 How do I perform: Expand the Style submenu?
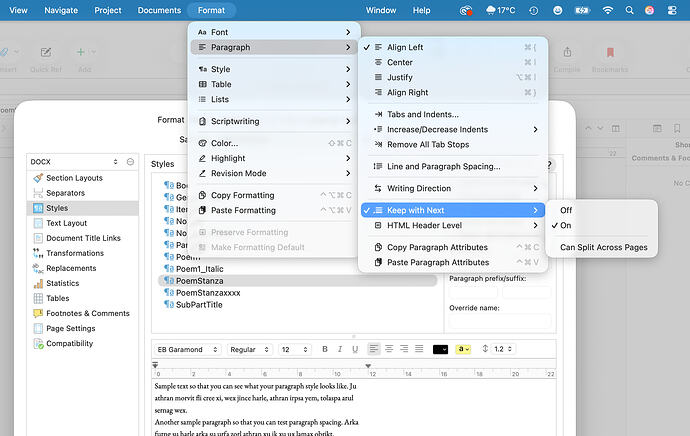click(x=275, y=69)
